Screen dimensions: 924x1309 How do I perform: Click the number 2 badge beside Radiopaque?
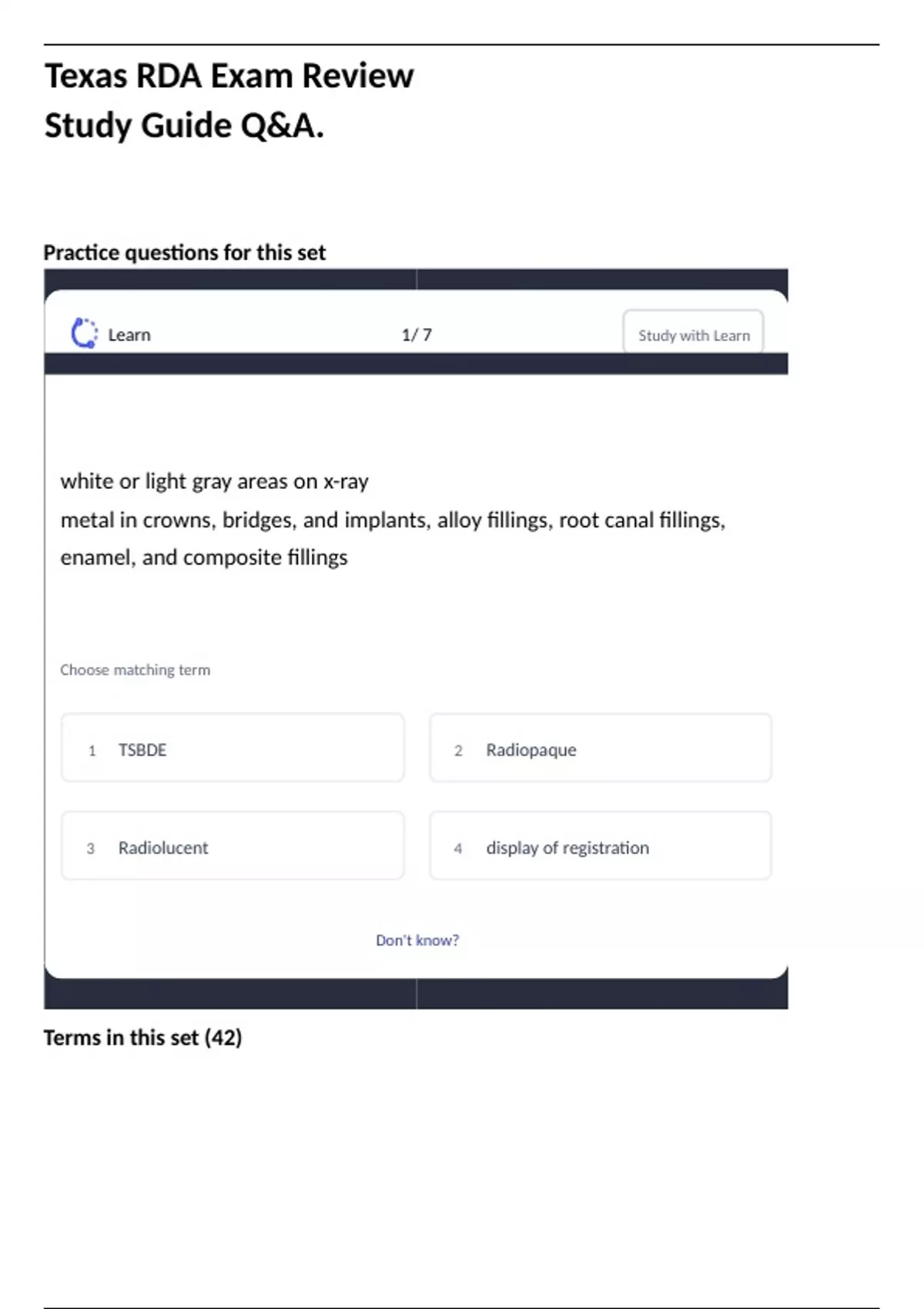coord(458,751)
